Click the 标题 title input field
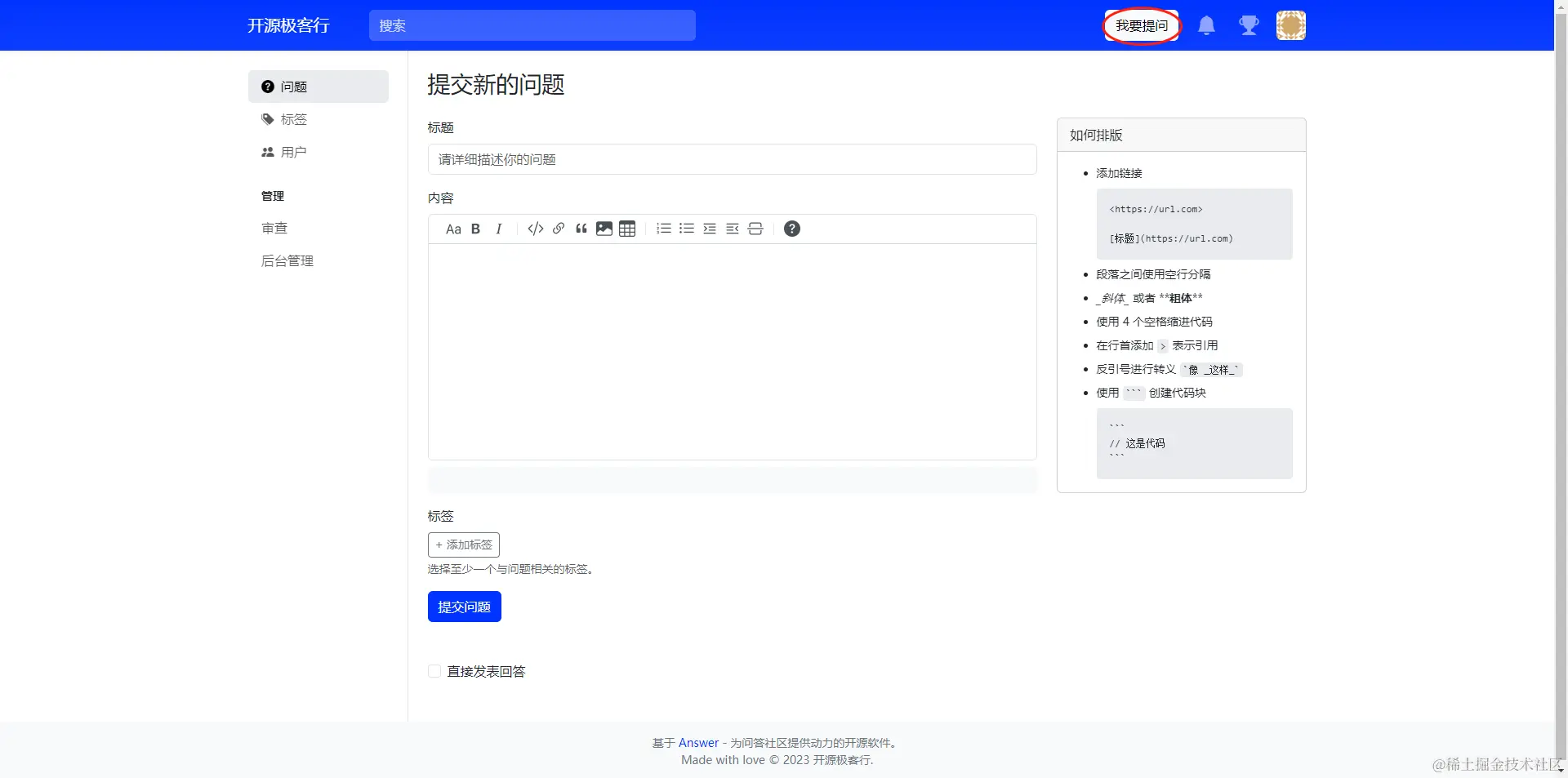The height and width of the screenshot is (778, 1568). click(x=733, y=159)
